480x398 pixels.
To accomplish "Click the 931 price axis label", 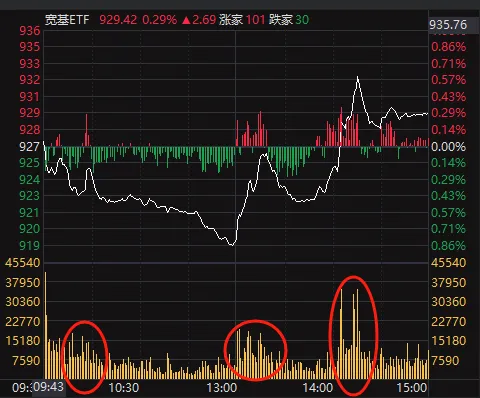I will click(30, 97).
